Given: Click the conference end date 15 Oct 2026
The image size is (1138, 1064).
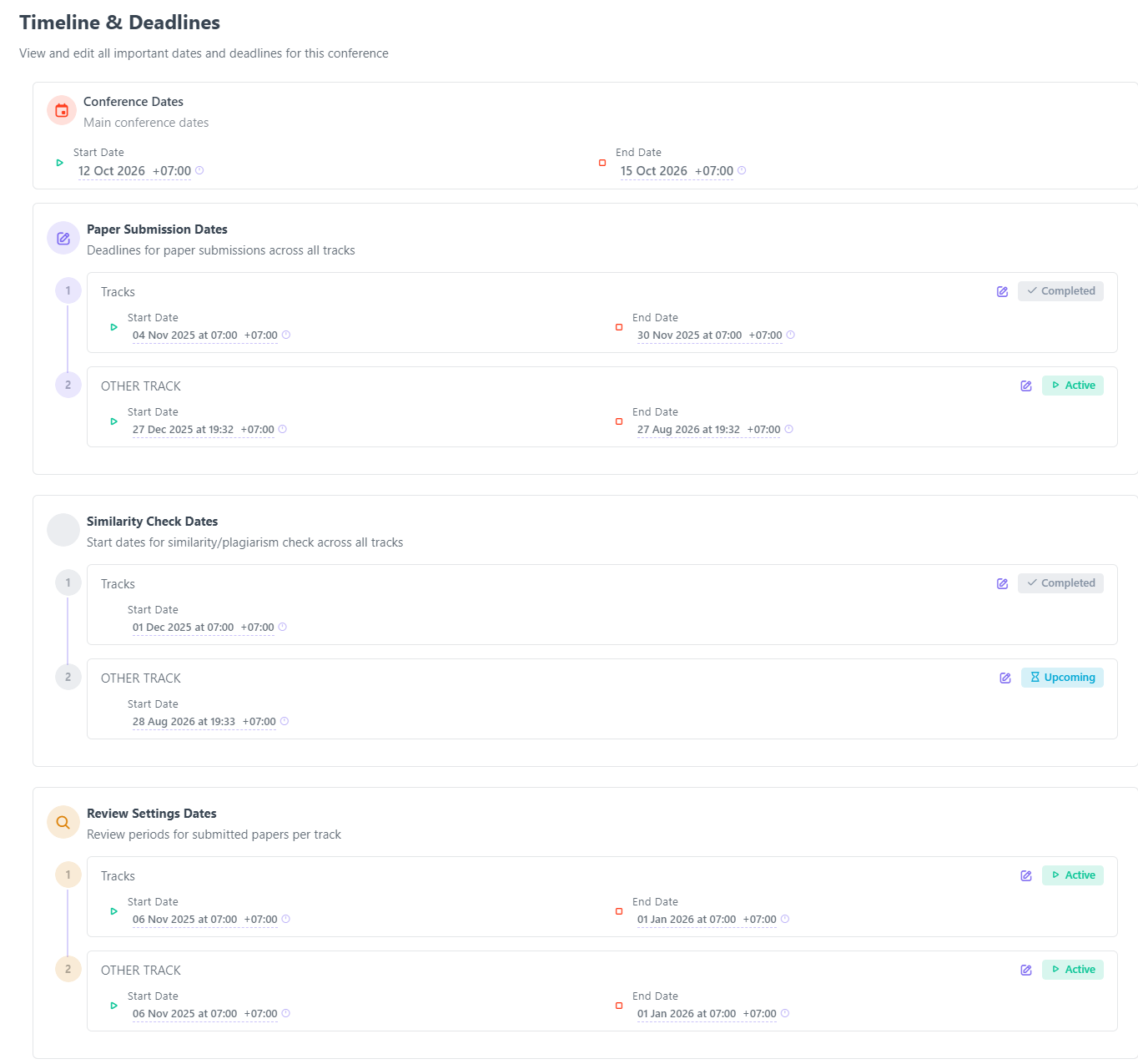Looking at the screenshot, I should coord(654,171).
